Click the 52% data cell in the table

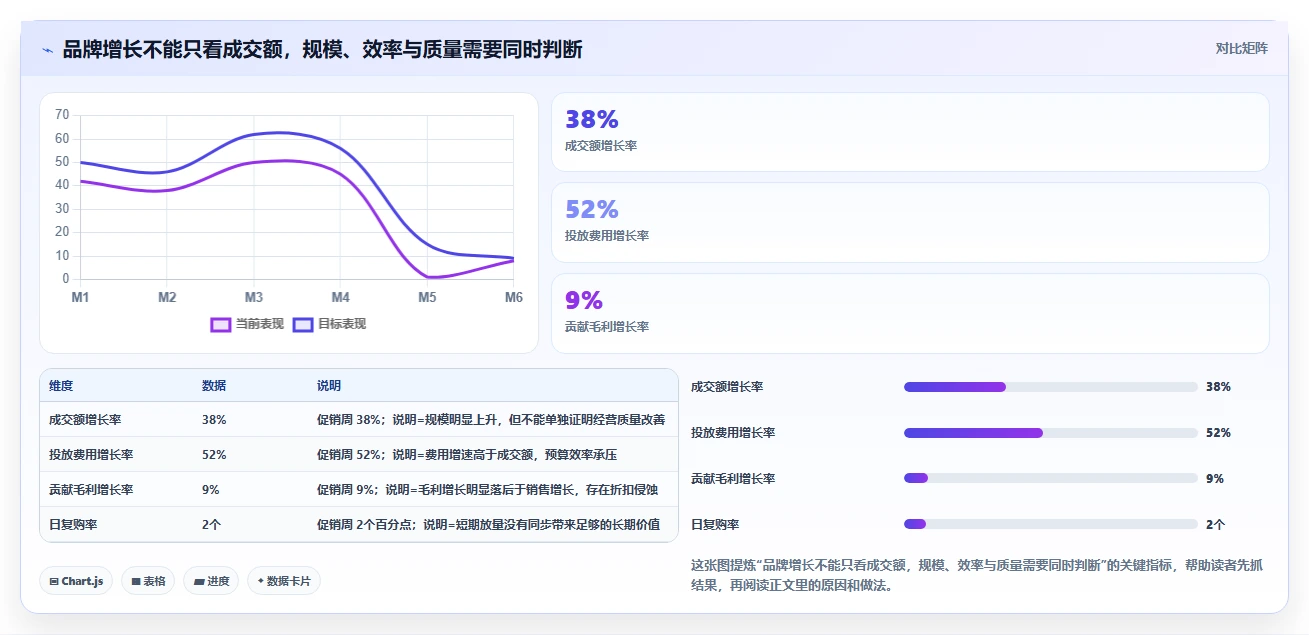coord(214,455)
